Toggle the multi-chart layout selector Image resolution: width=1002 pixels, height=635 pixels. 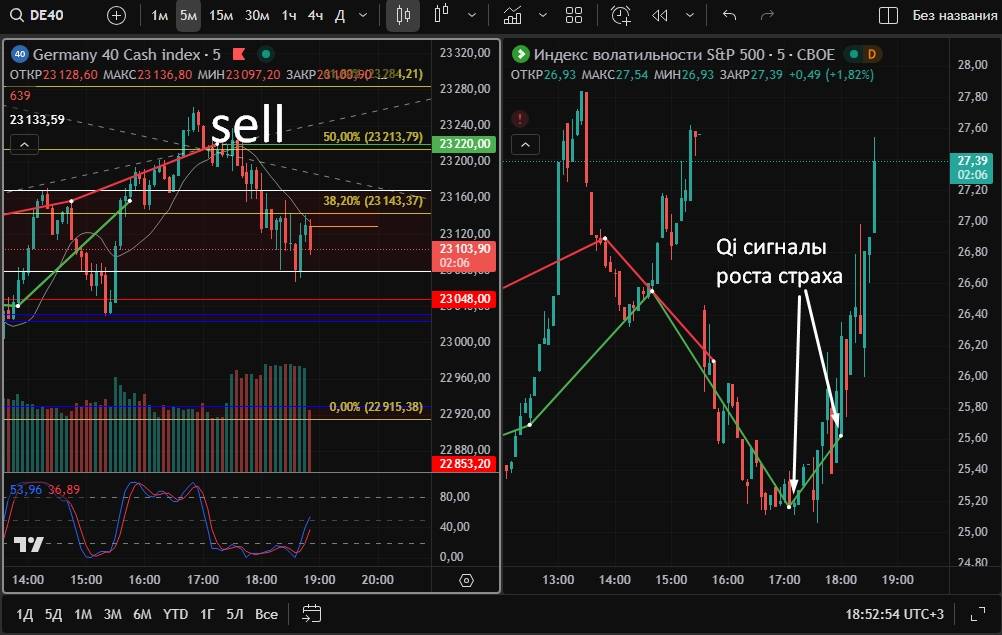coord(887,15)
